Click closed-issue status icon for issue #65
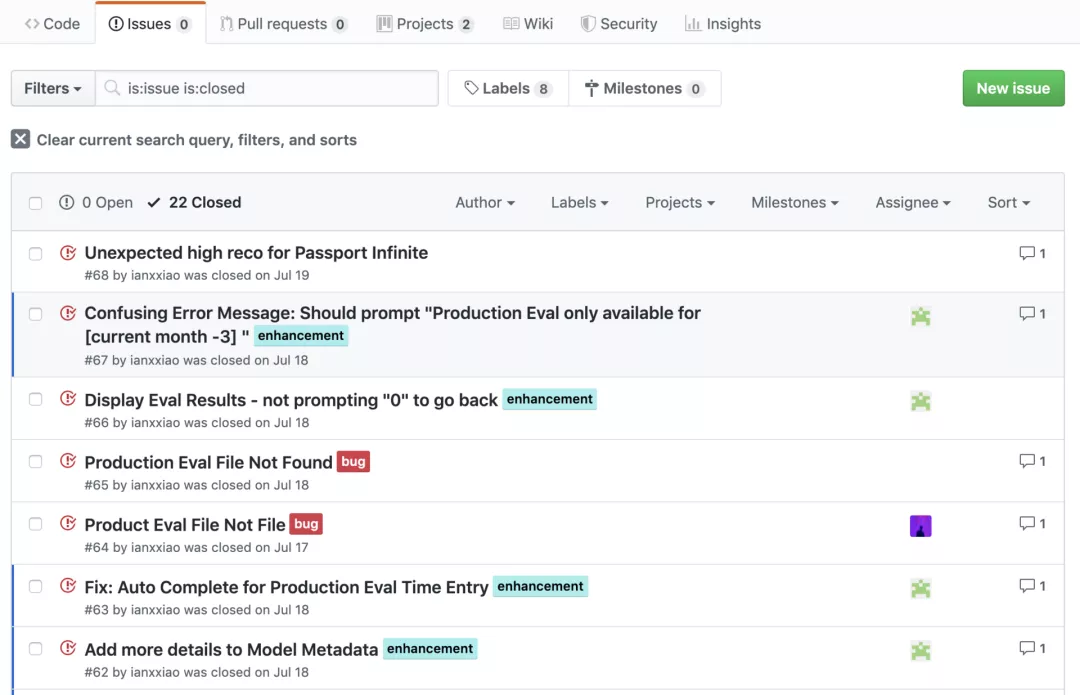The width and height of the screenshot is (1080, 695). pyautogui.click(x=68, y=461)
